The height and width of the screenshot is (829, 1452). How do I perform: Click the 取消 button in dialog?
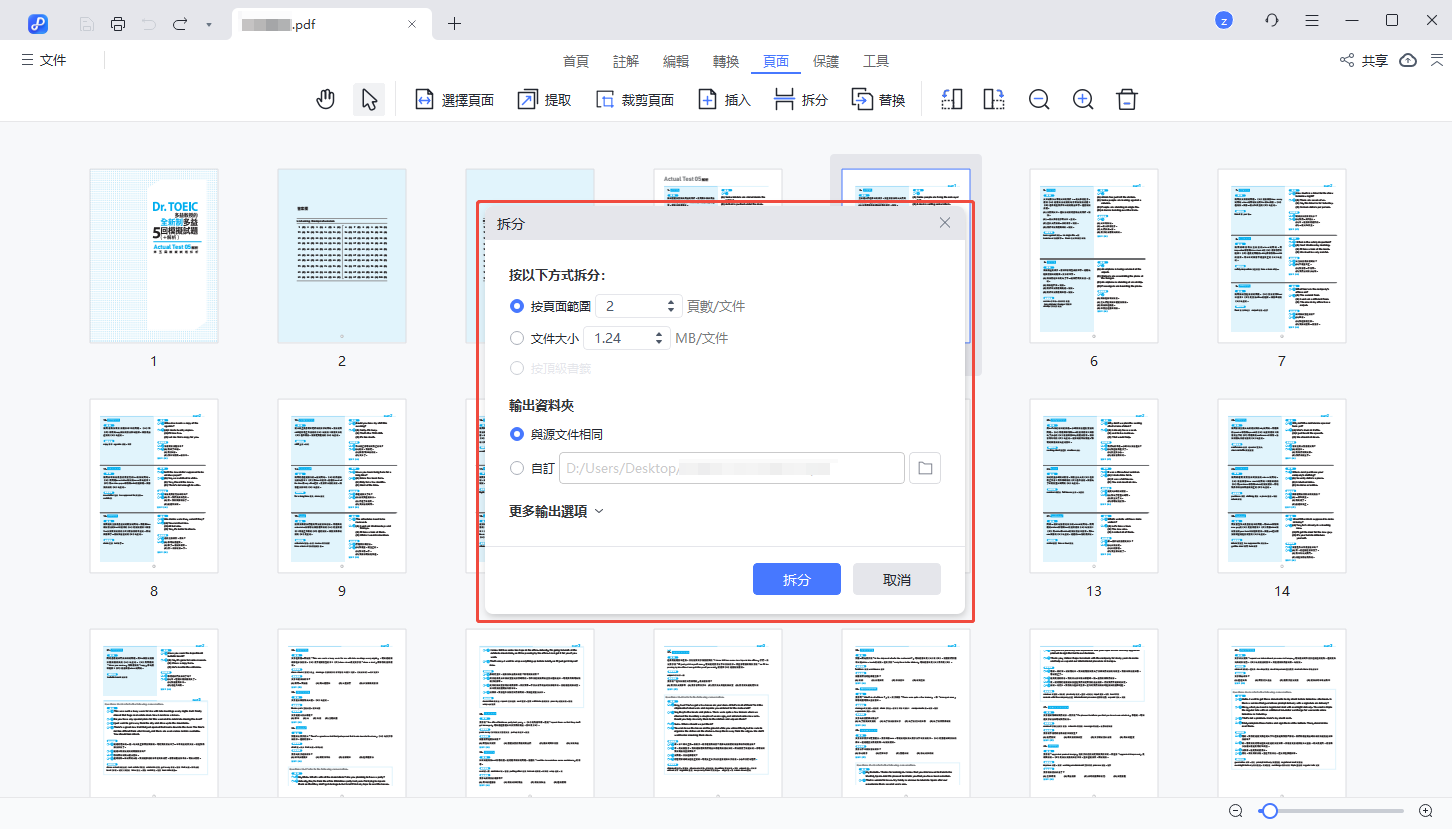click(896, 580)
